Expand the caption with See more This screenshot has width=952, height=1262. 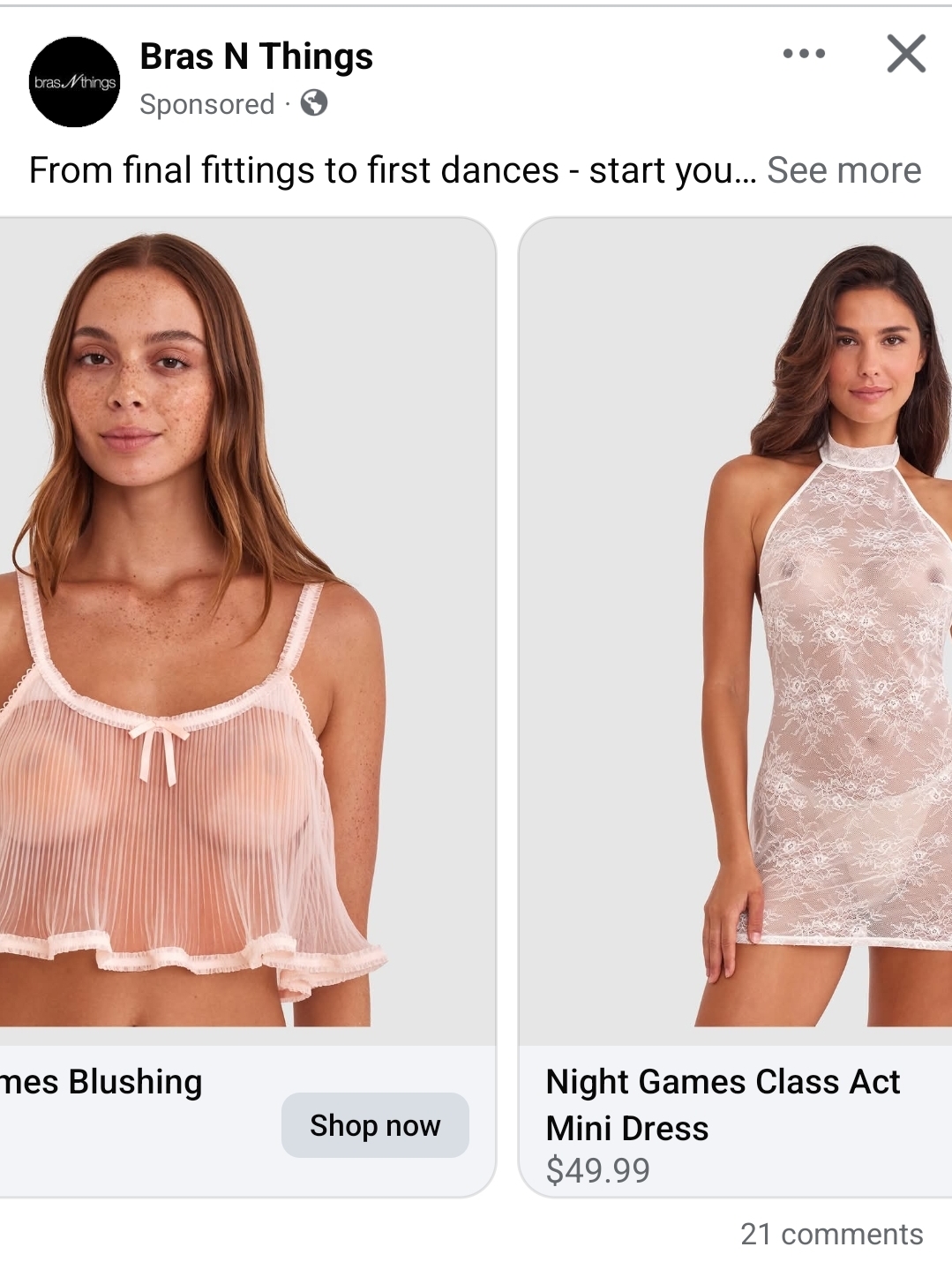(x=843, y=170)
